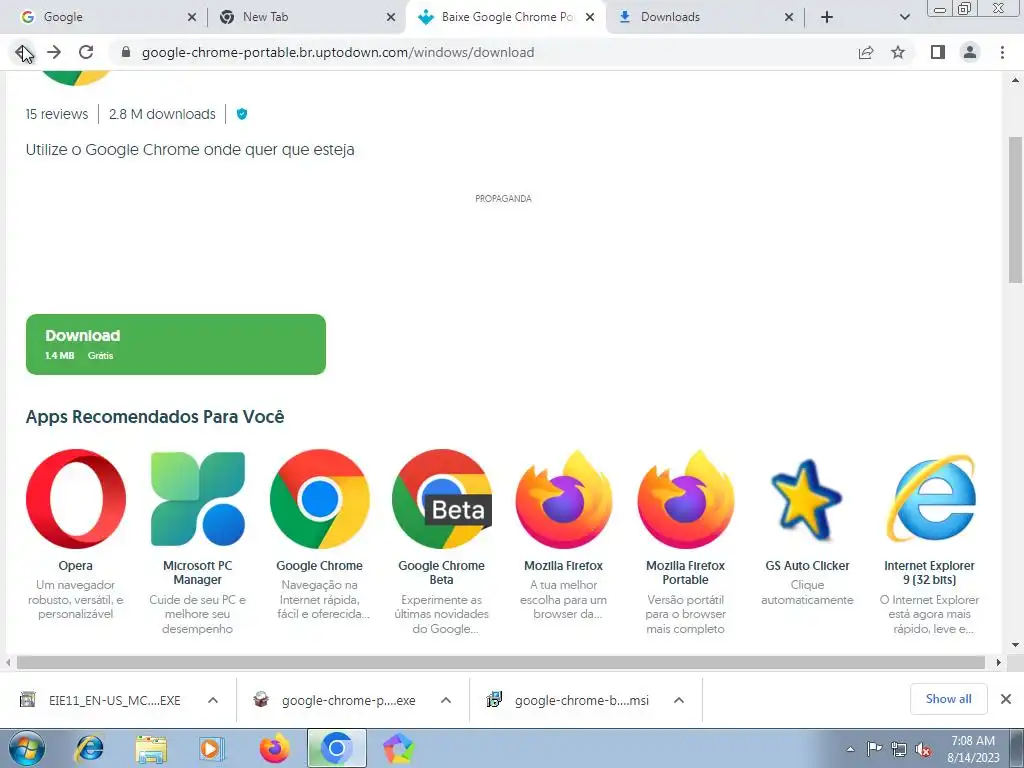Open the colorful pentagon taskbar app

(x=398, y=748)
